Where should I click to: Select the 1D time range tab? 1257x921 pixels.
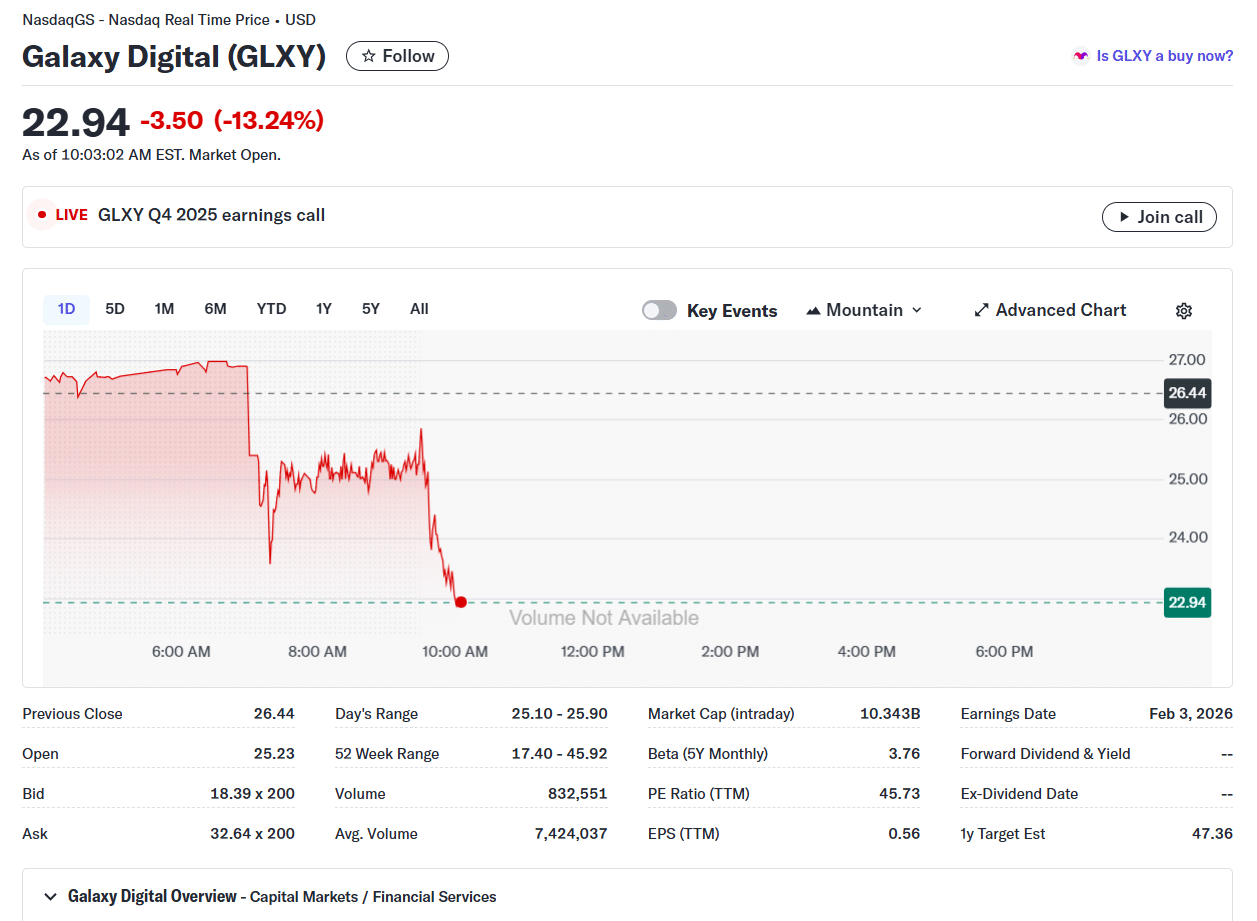click(66, 309)
